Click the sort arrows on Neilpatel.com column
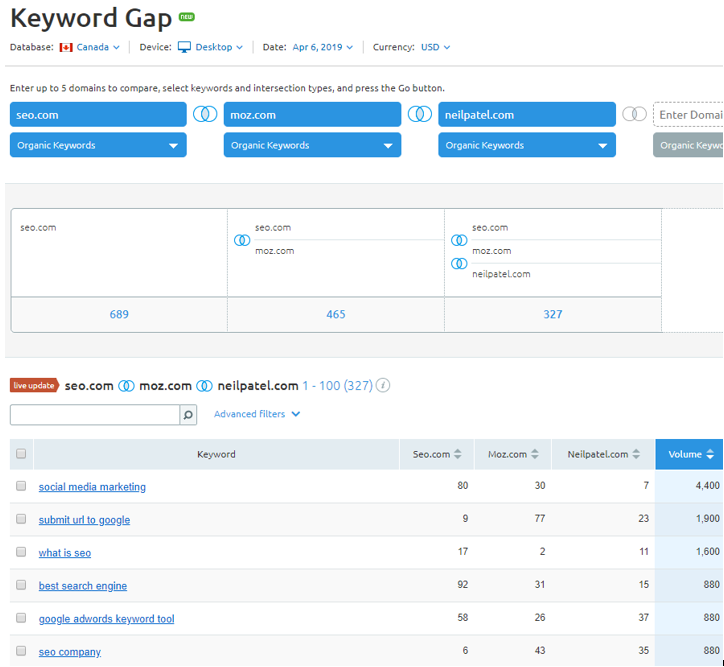This screenshot has width=724, height=667. pos(636,454)
